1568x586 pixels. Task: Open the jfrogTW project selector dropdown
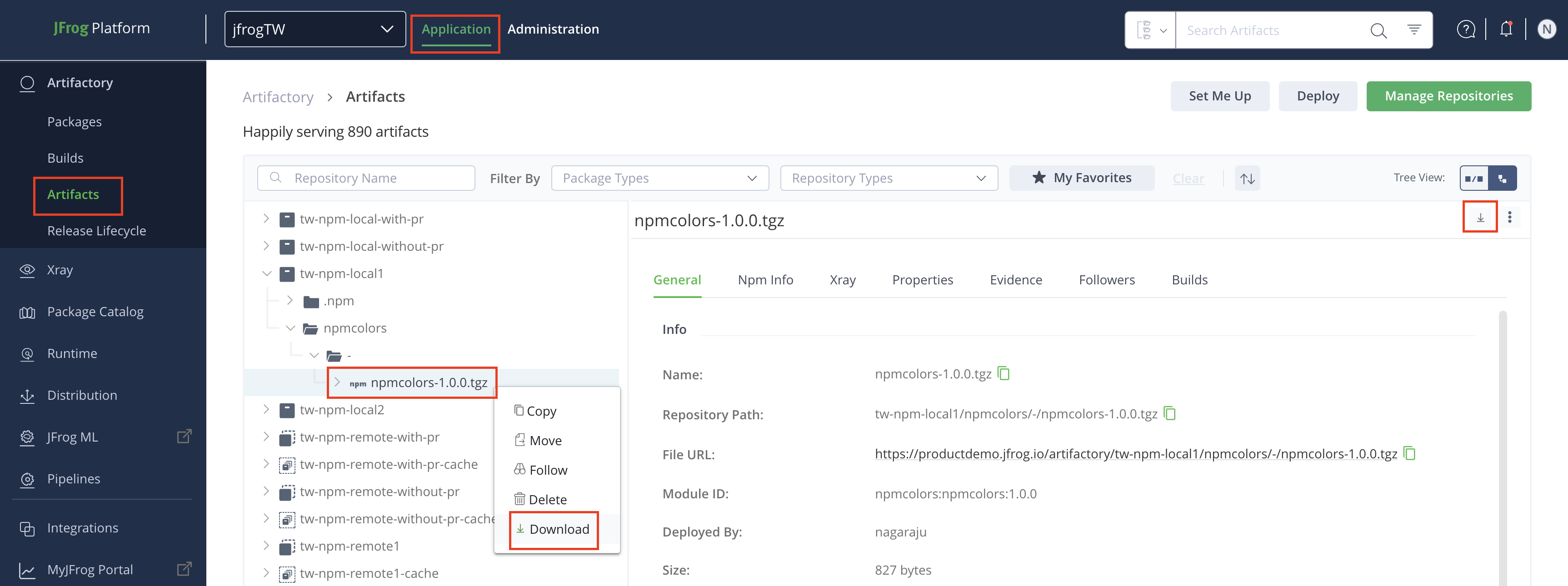coord(315,29)
